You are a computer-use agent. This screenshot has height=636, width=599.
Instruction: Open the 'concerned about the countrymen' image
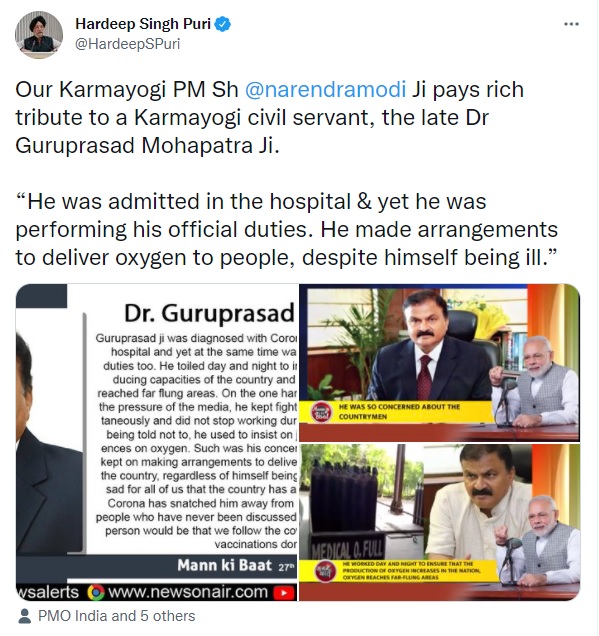point(440,362)
